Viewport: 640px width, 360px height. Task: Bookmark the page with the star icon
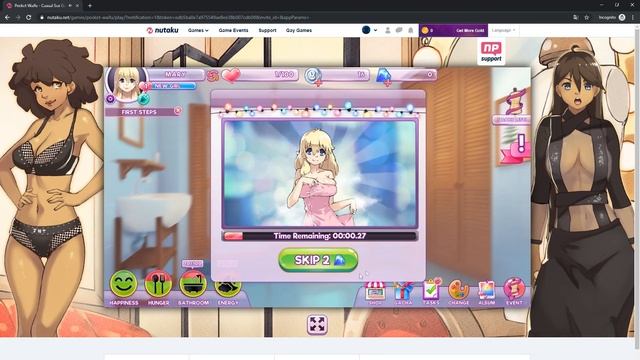[587, 18]
